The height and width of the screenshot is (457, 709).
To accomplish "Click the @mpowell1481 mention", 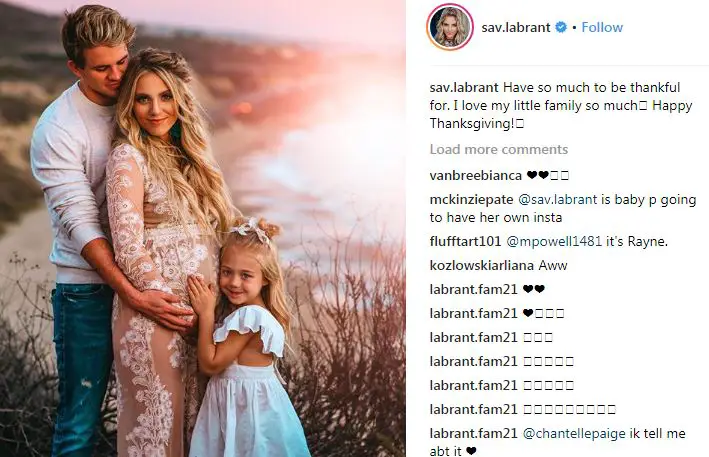I will pyautogui.click(x=554, y=241).
